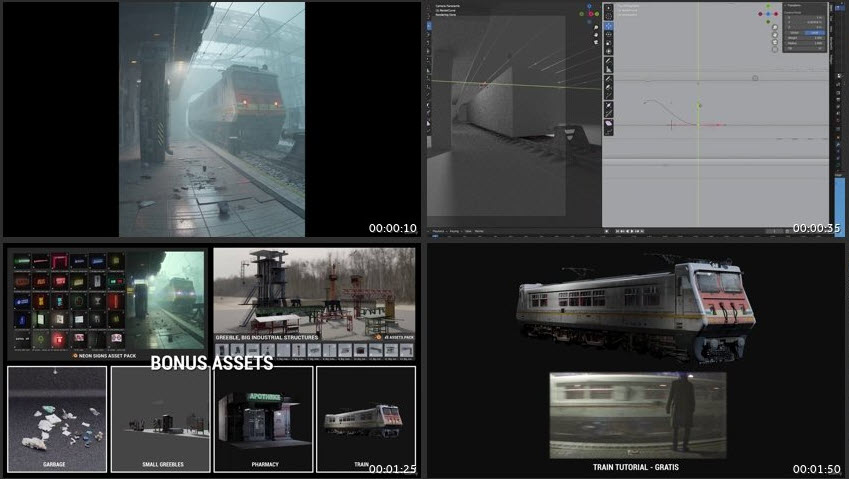Image resolution: width=849 pixels, height=479 pixels.
Task: Toggle camera view in right viewport
Action: [x=775, y=42]
